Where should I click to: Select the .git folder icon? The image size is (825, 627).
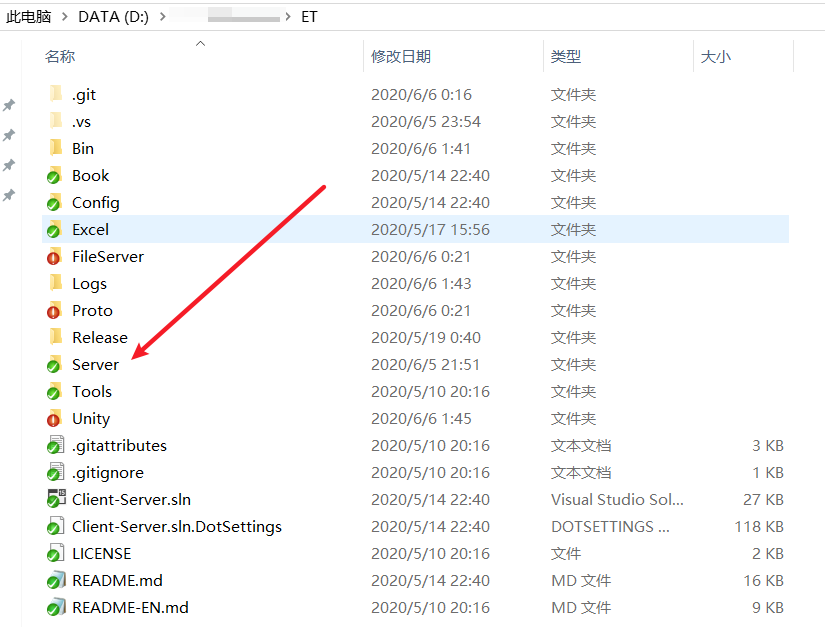[55, 94]
